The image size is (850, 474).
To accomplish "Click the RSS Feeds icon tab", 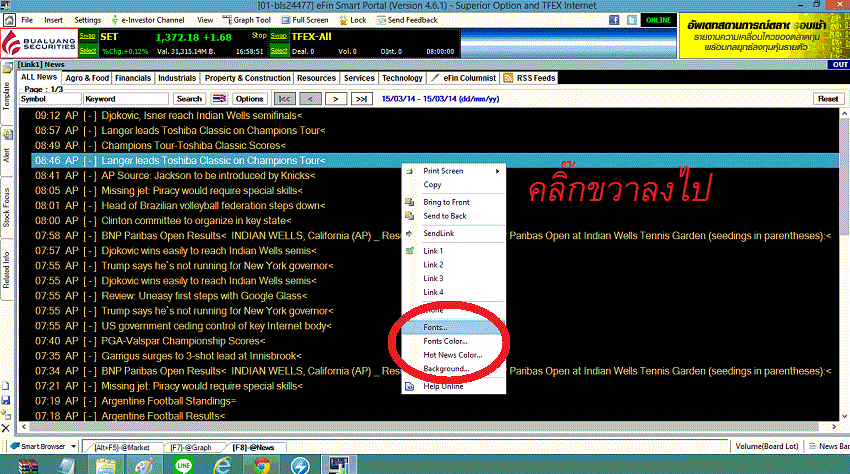I will point(508,78).
